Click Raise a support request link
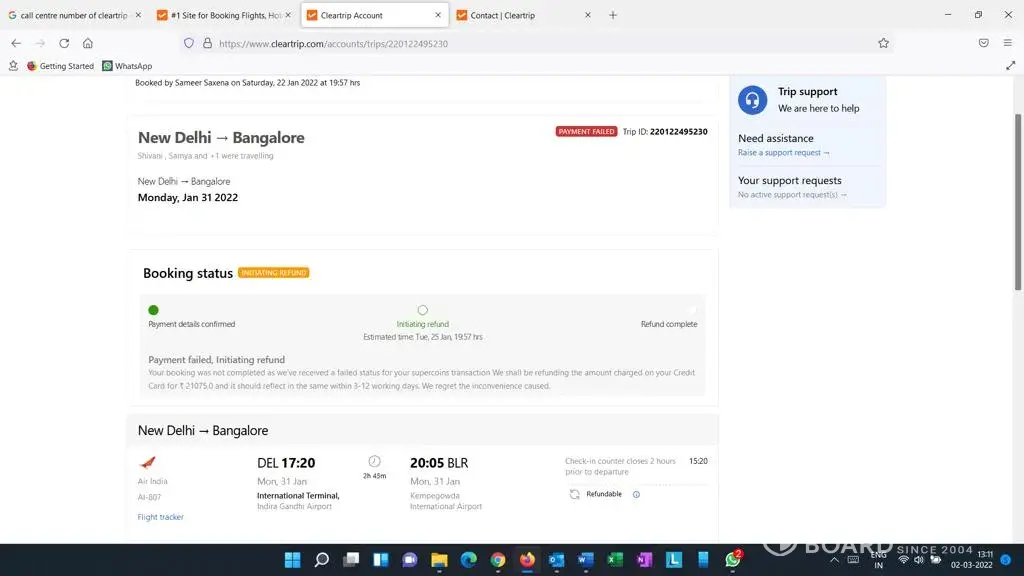Viewport: 1024px width, 576px height. (x=784, y=153)
